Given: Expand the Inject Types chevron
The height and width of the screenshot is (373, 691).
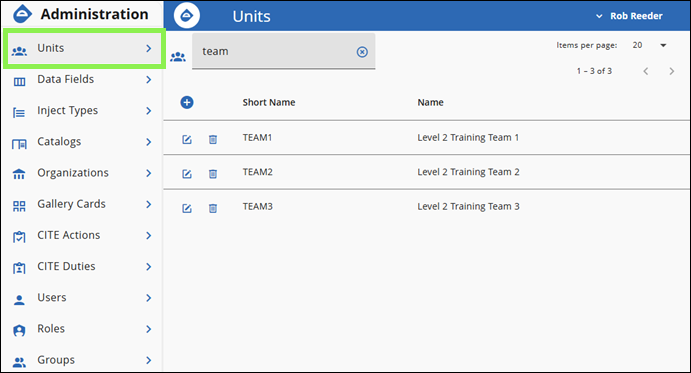Looking at the screenshot, I should pyautogui.click(x=149, y=111).
